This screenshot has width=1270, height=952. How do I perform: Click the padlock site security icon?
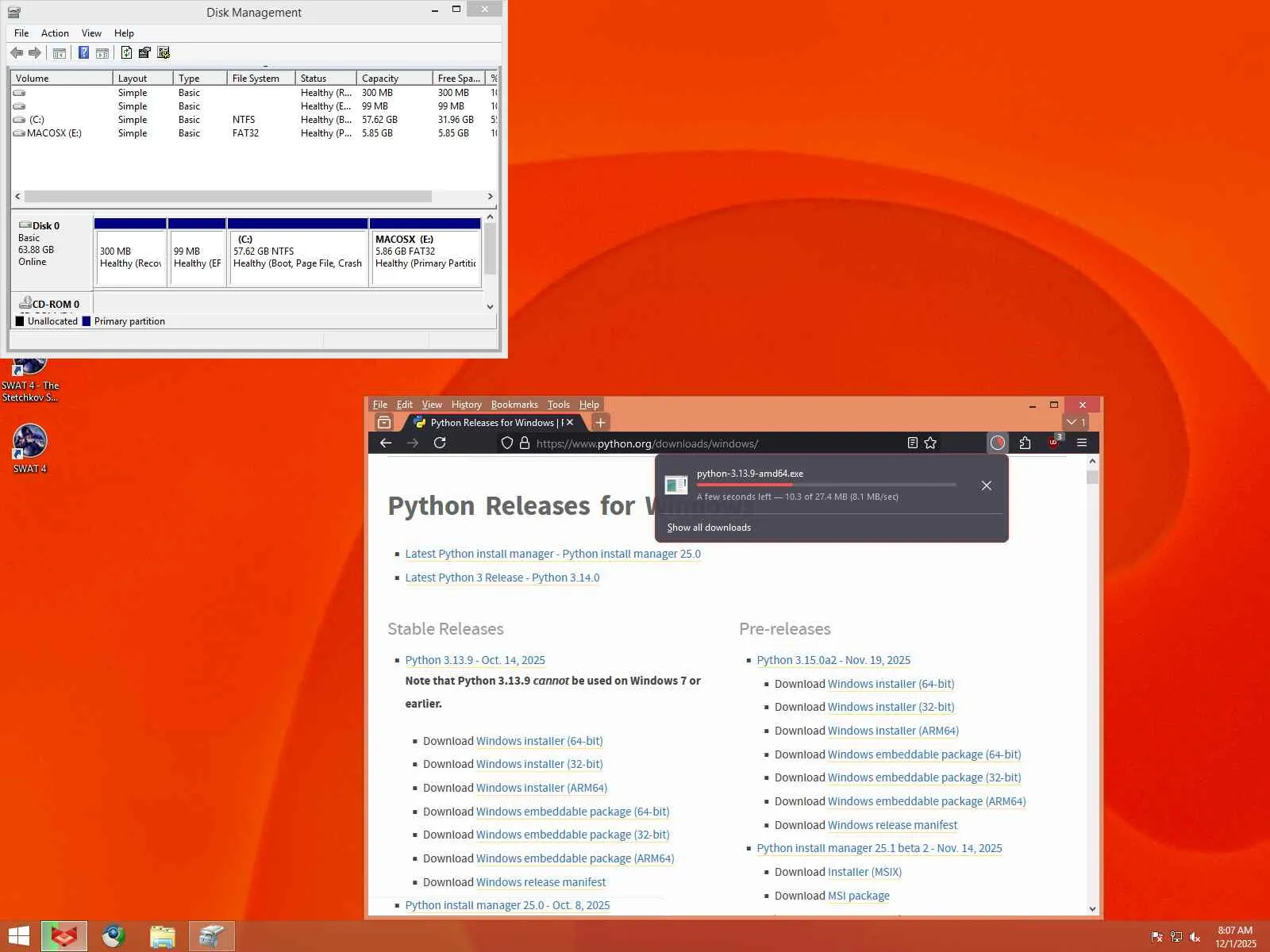point(524,443)
